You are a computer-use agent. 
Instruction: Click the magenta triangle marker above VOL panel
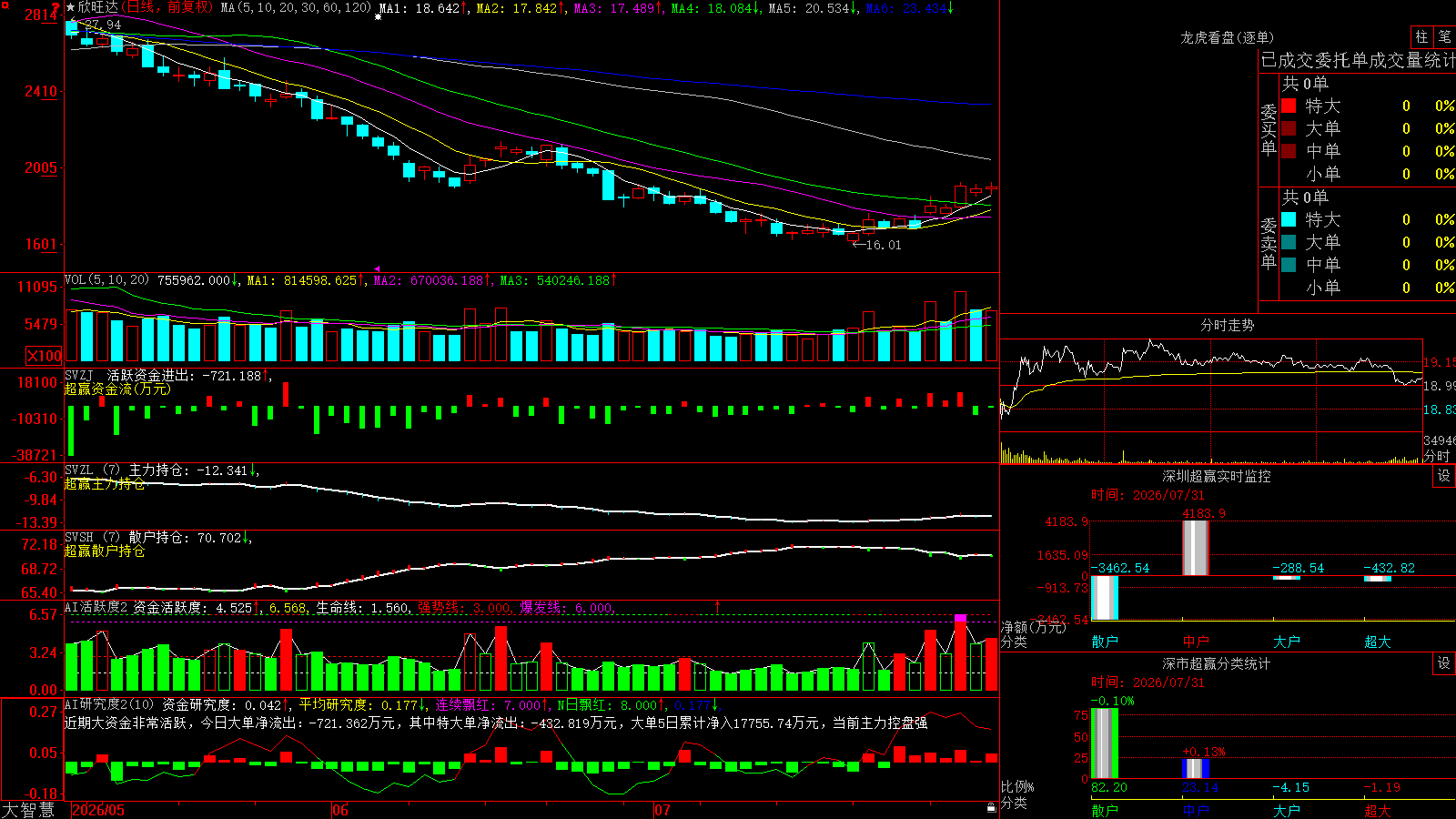[378, 269]
